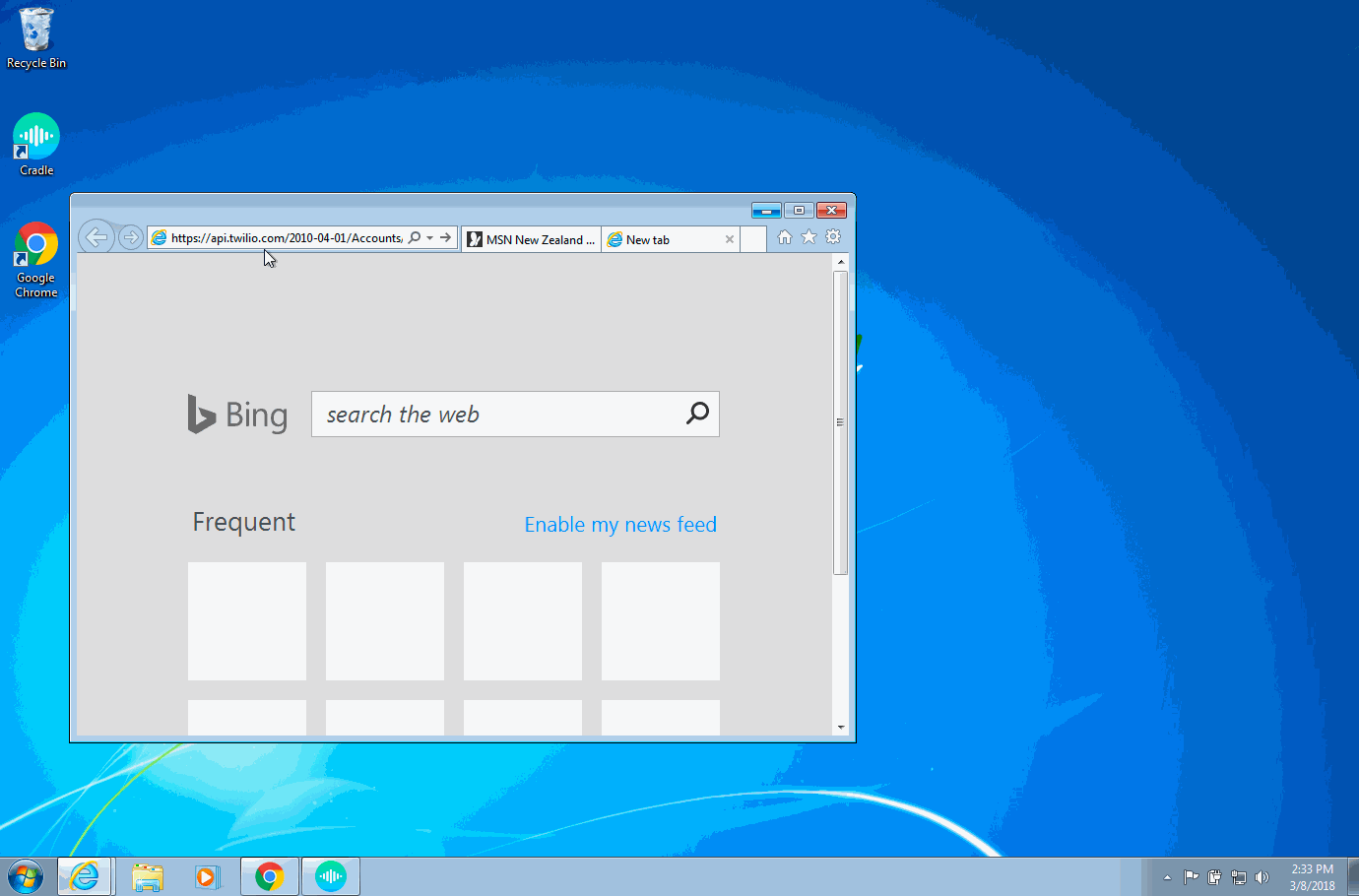Open the first frequent site tile
Screen dimensions: 1359x896
pos(247,621)
